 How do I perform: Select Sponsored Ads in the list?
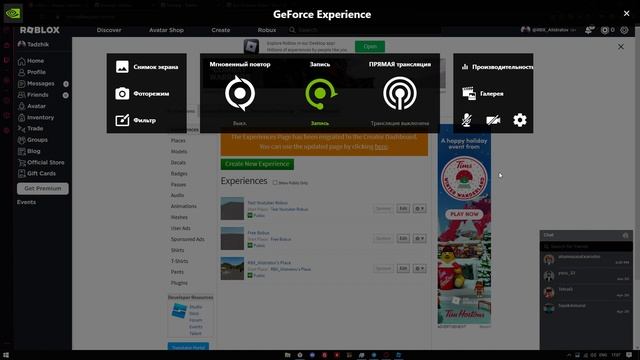188,239
